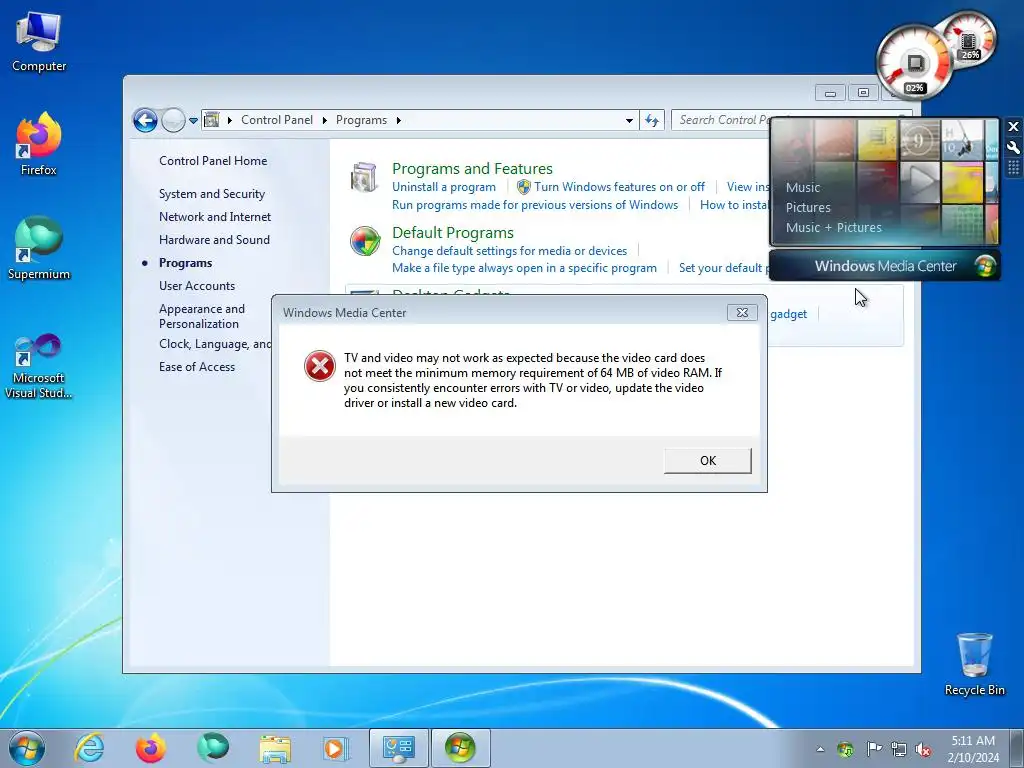The width and height of the screenshot is (1024, 768).
Task: Open Windows Media Player from the taskbar
Action: pyautogui.click(x=336, y=748)
